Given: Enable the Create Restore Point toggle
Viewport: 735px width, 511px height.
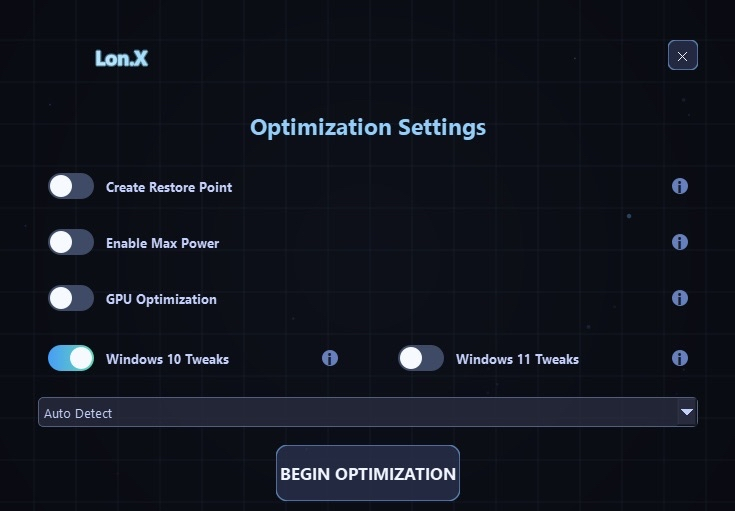Looking at the screenshot, I should pos(71,186).
